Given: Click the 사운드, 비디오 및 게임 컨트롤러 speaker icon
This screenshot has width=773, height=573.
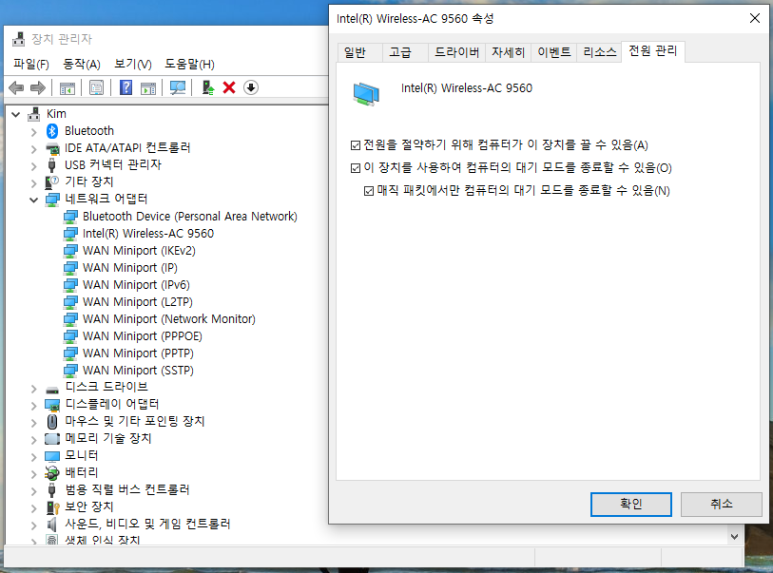Looking at the screenshot, I should [x=52, y=524].
